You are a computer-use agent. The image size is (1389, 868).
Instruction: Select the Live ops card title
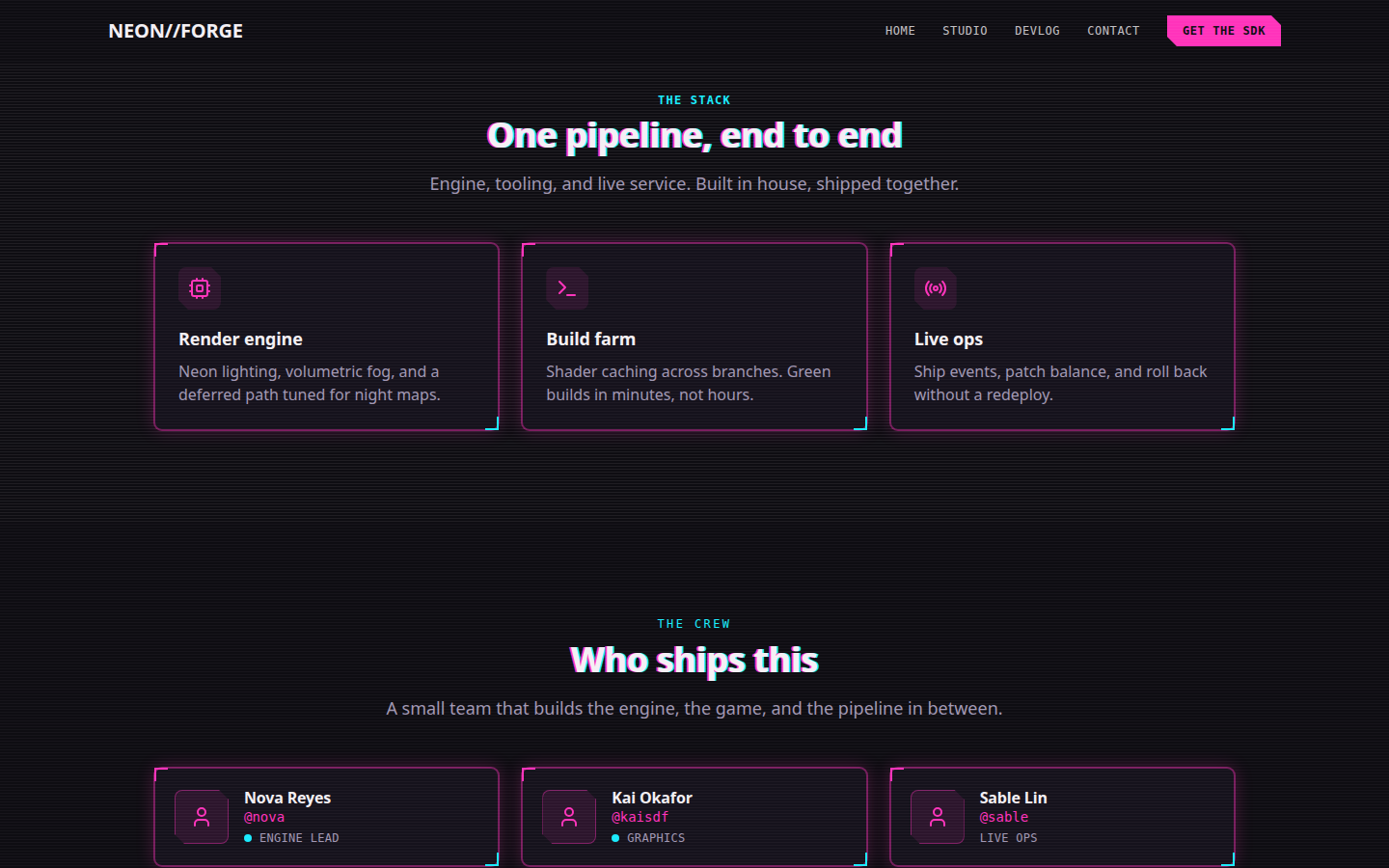[x=949, y=339]
